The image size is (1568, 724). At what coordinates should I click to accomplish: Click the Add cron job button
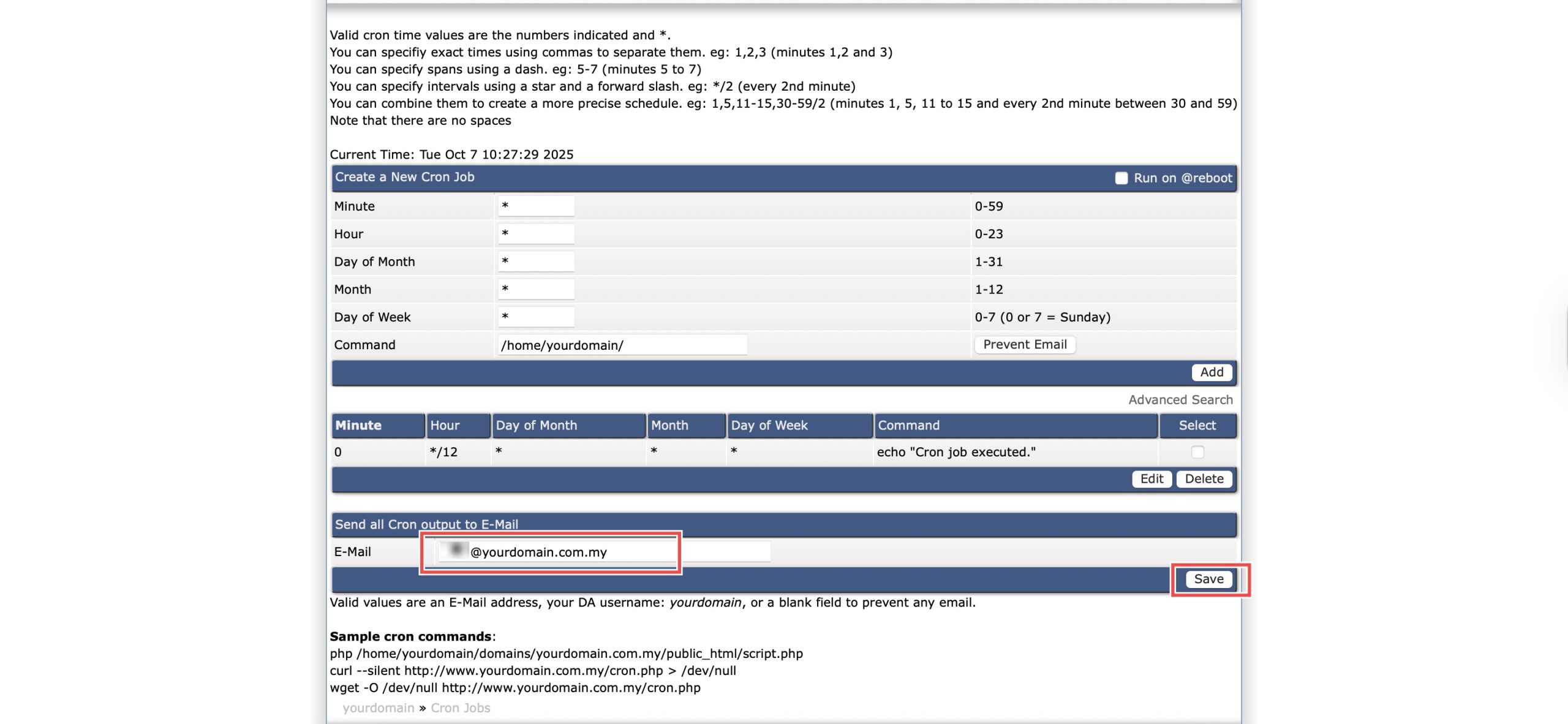pyautogui.click(x=1211, y=372)
